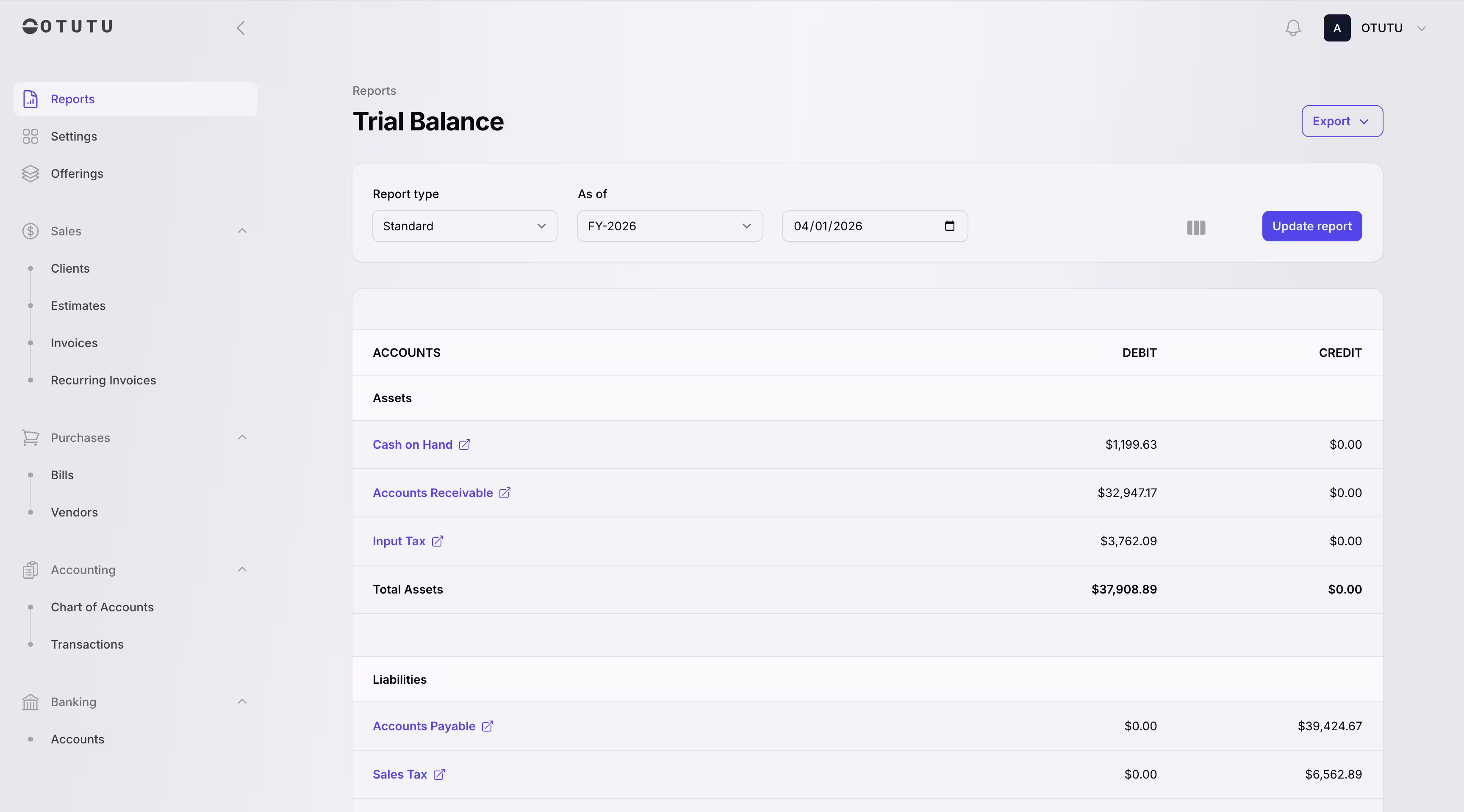Open Banking via the bank building icon

[30, 702]
